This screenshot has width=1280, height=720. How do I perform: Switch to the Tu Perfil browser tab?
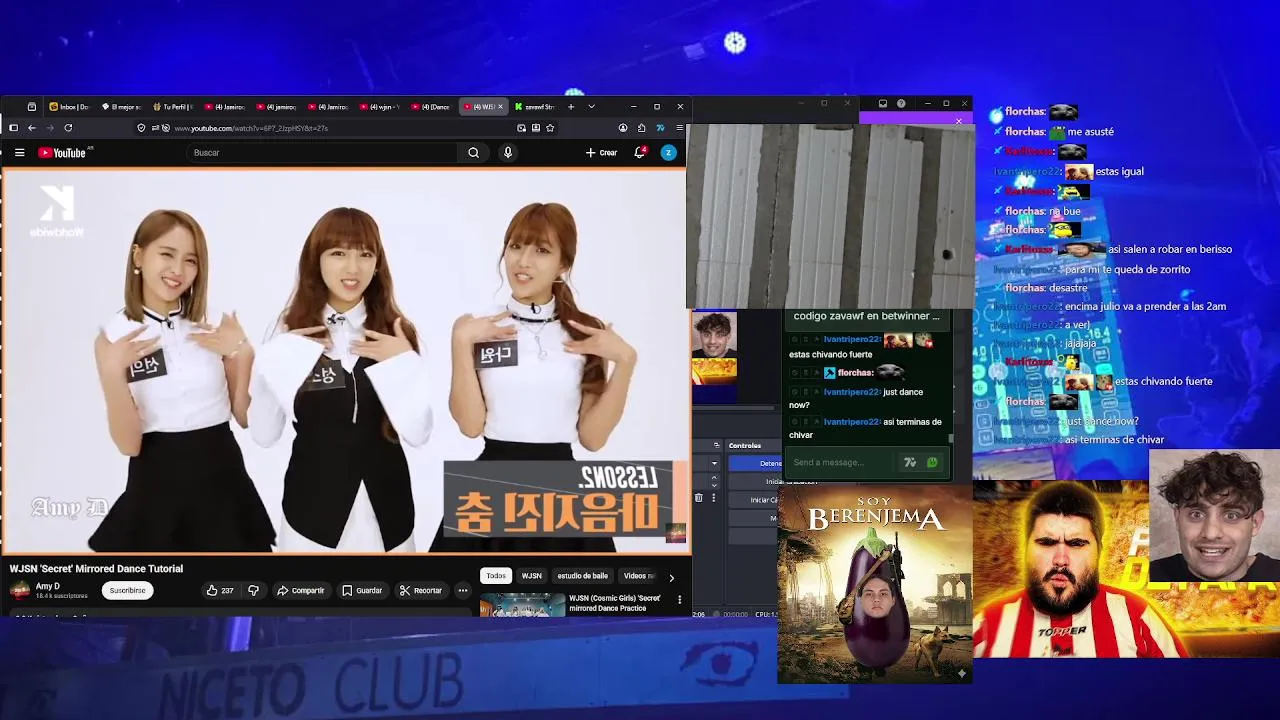173,106
